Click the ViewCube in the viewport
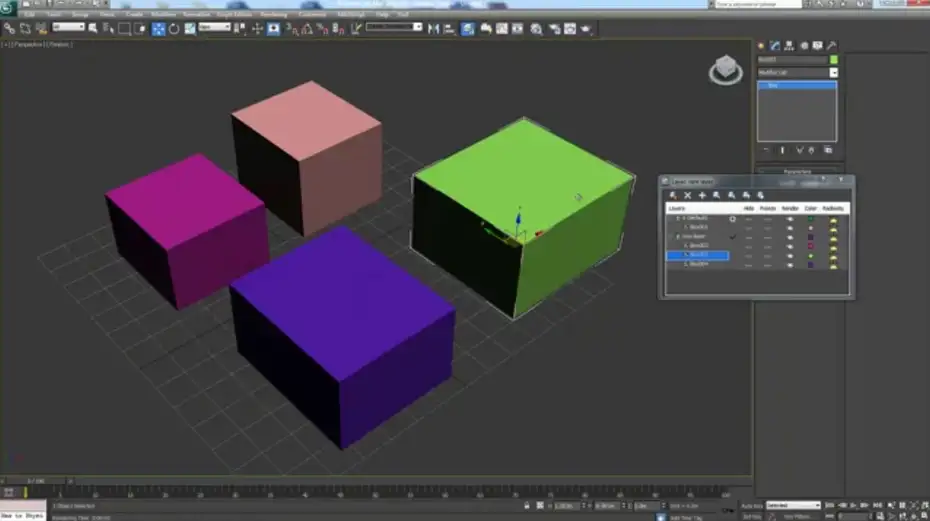This screenshot has width=930, height=521. 725,69
